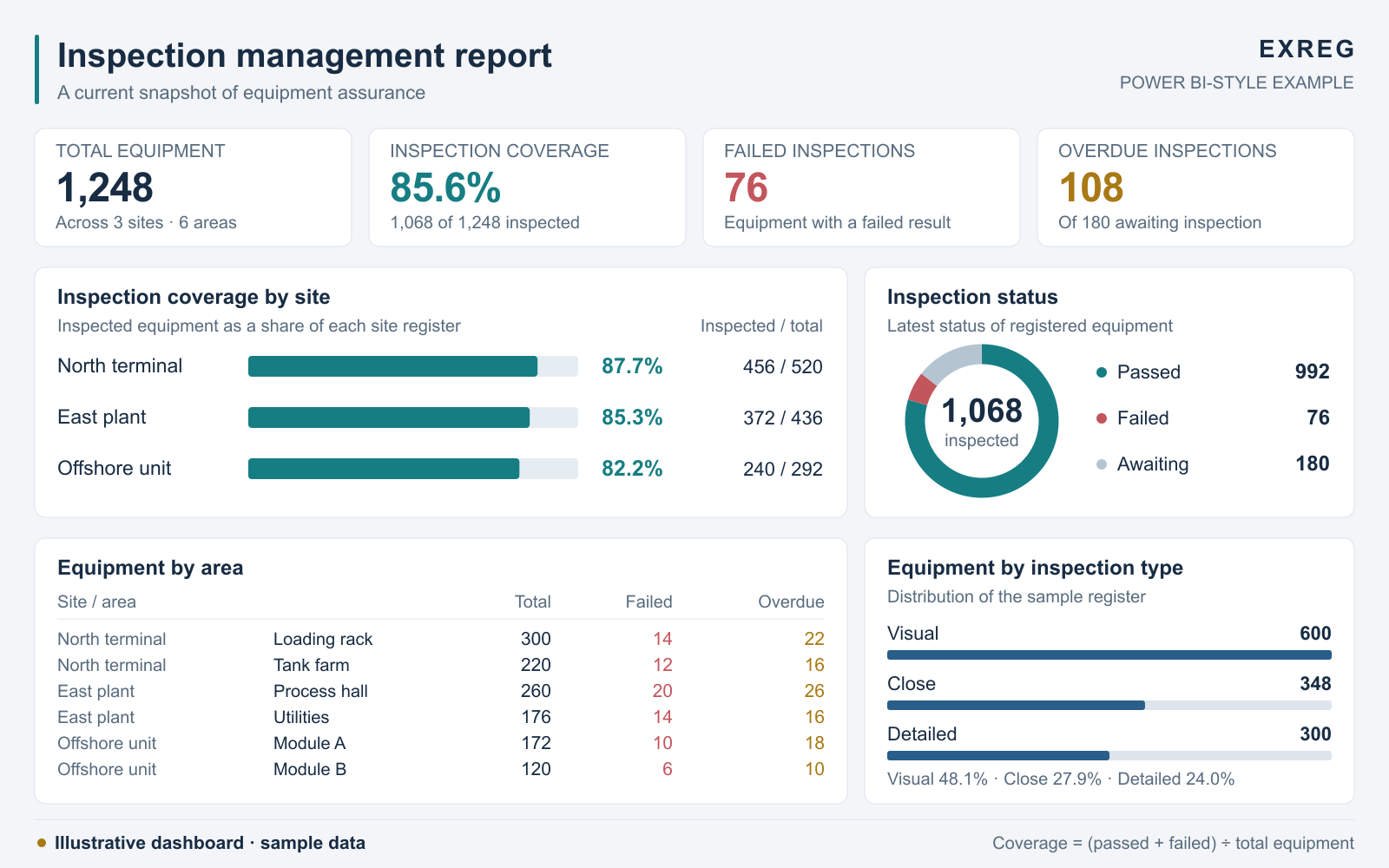1389x868 pixels.
Task: Click Loading rack total 300
Action: [536, 639]
